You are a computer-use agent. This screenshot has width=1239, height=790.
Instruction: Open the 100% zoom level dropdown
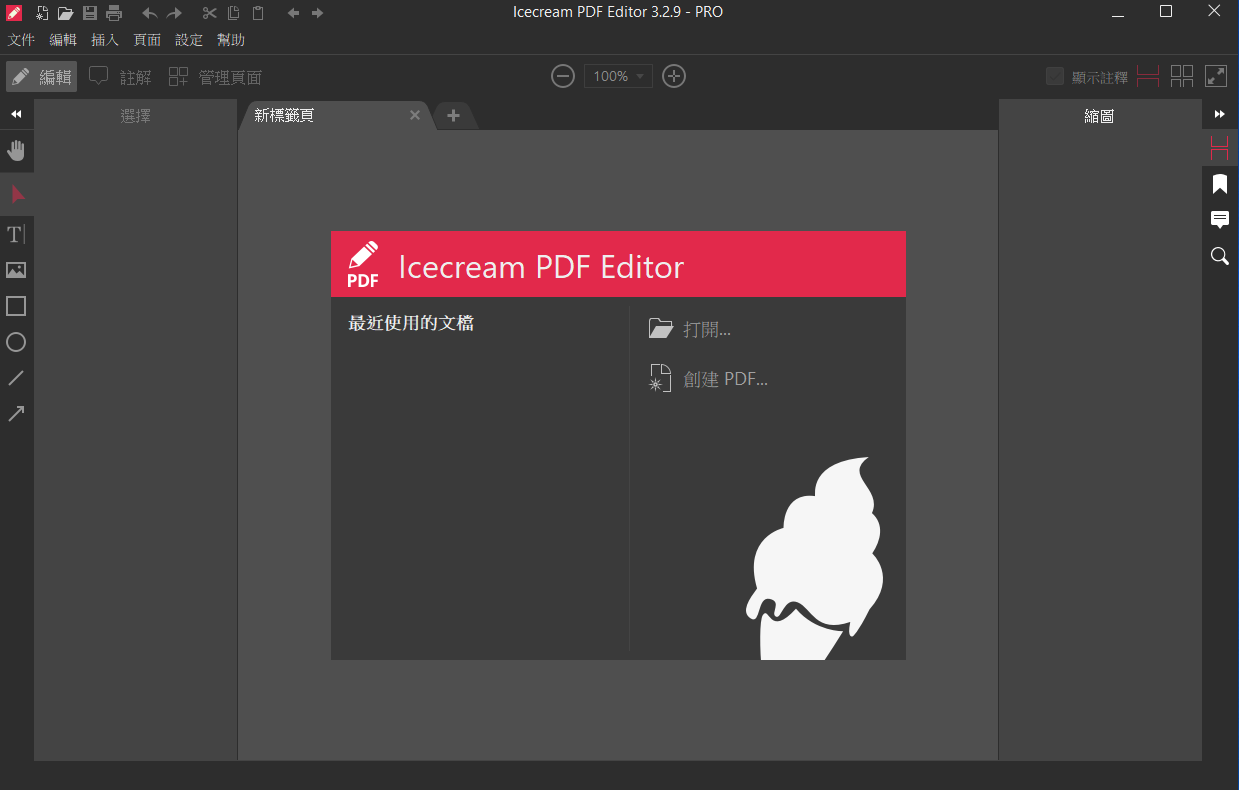618,76
